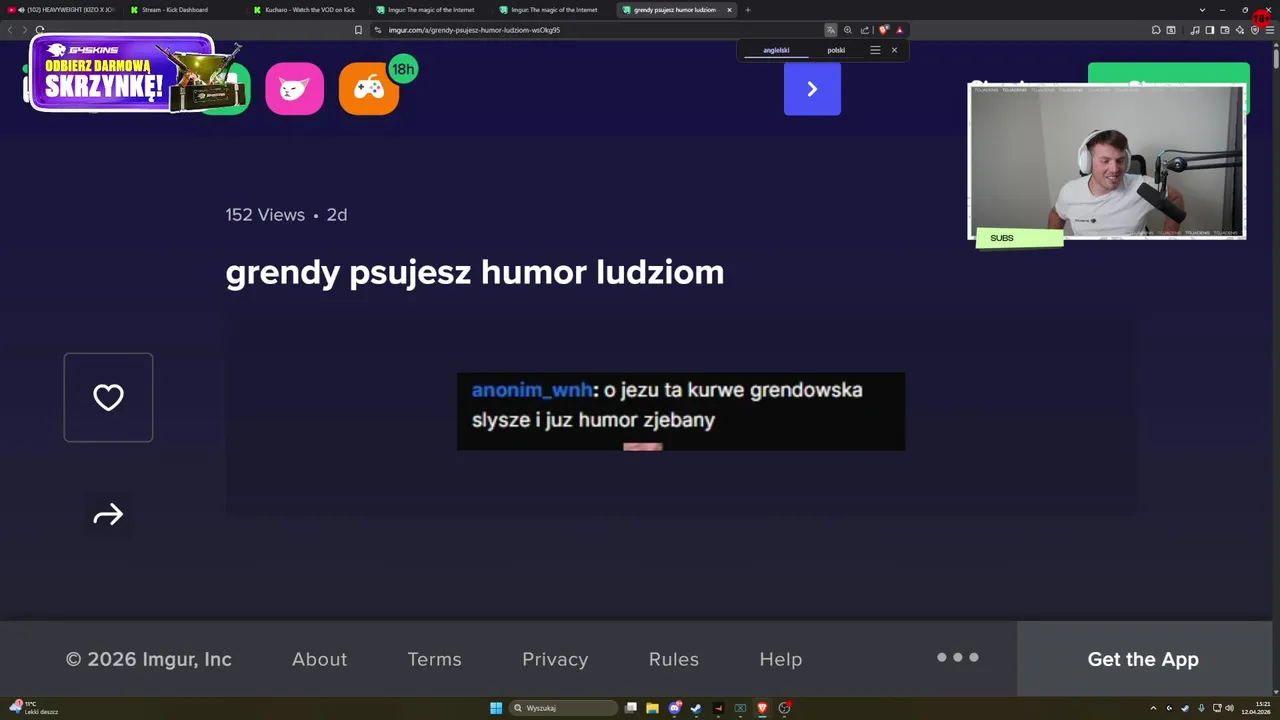Click the Get the App button
This screenshot has height=720, width=1280.
[1143, 659]
